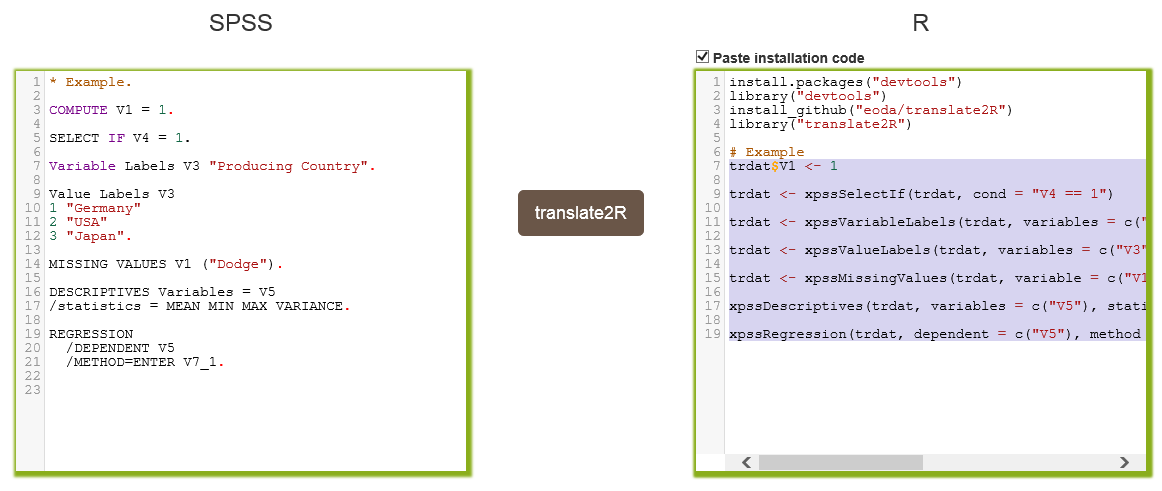Click the R heading
1162x491 pixels.
coord(920,23)
